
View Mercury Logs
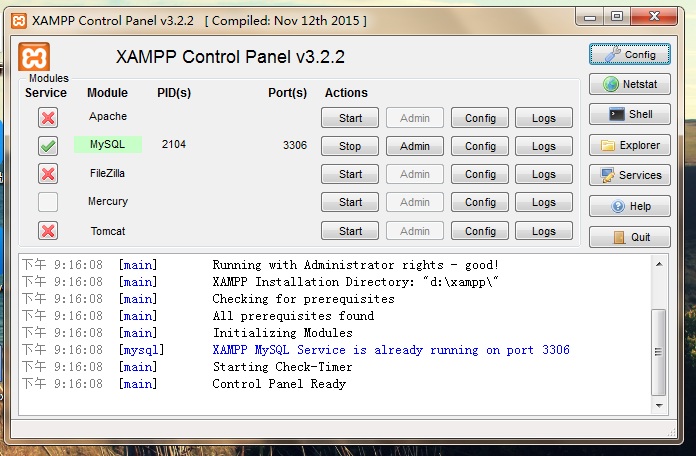coord(544,202)
